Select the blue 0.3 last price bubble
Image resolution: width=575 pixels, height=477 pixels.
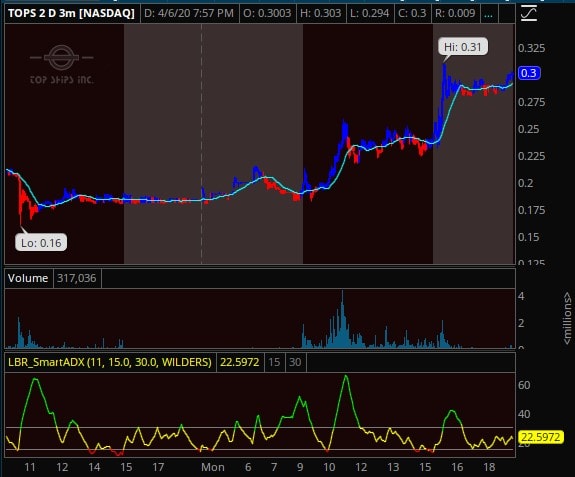pyautogui.click(x=529, y=73)
